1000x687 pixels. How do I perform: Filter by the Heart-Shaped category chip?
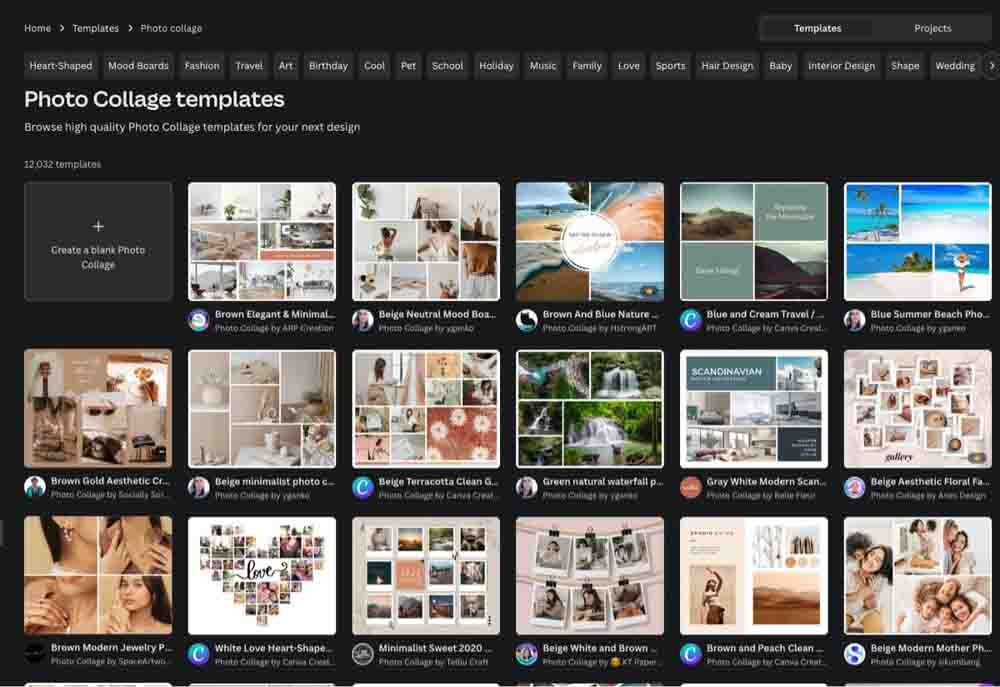coord(60,66)
